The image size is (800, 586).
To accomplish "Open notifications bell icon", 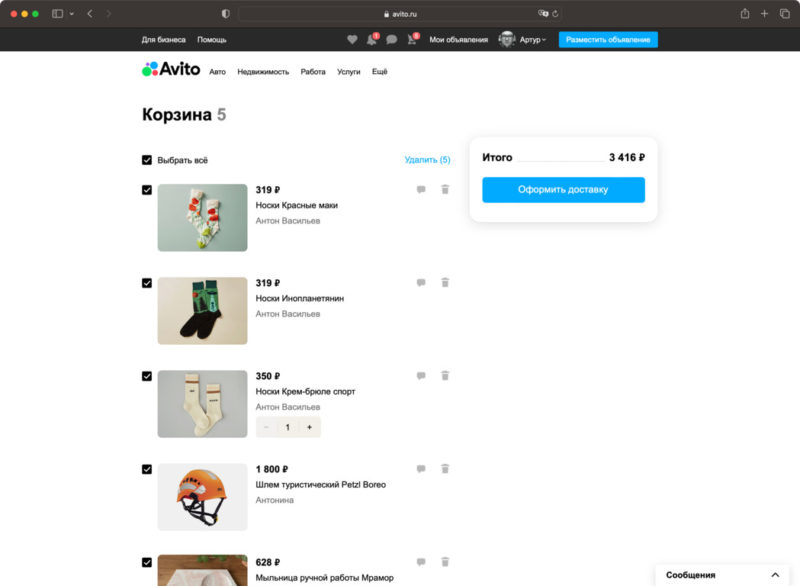I will pyautogui.click(x=372, y=40).
